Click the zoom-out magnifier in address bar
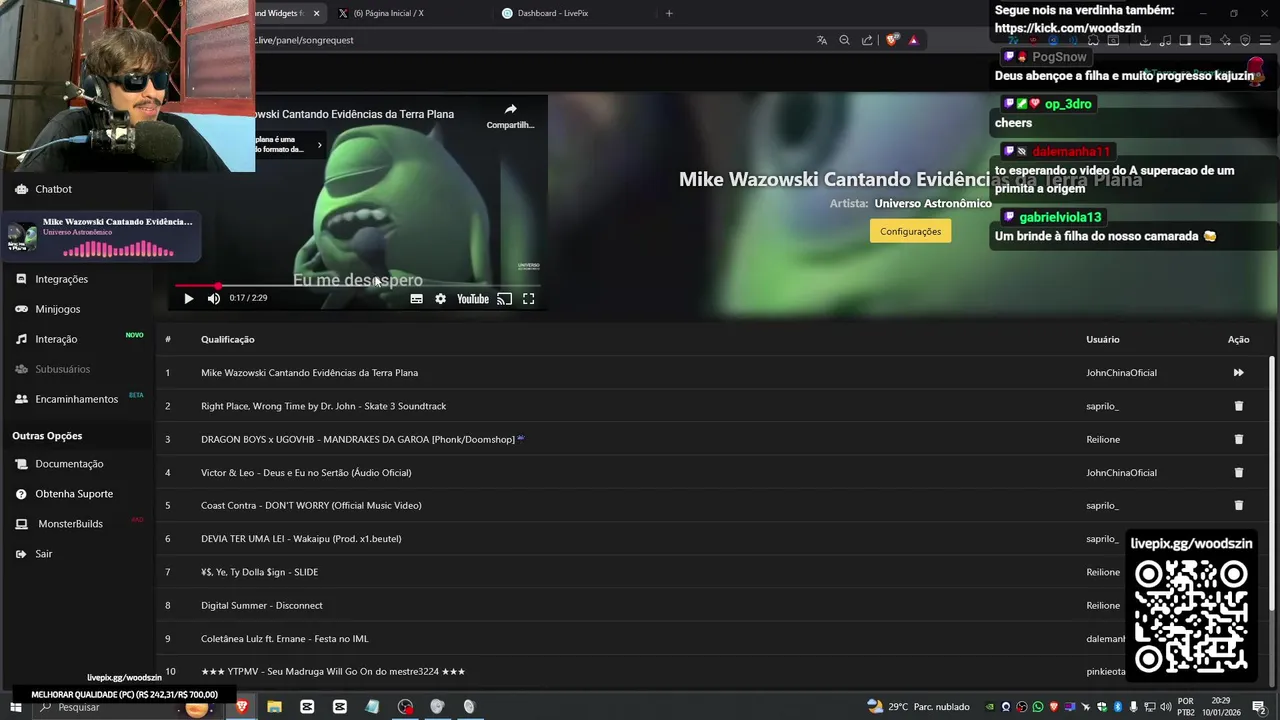 844,40
